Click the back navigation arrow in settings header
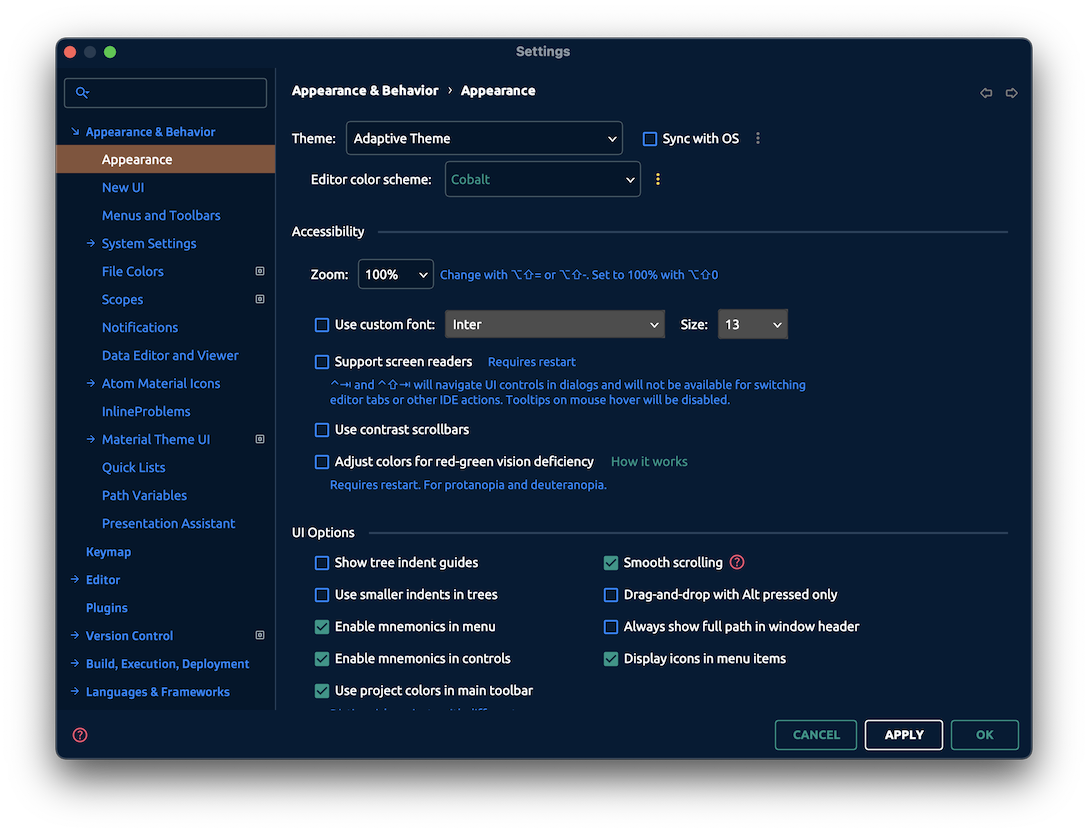 [986, 92]
